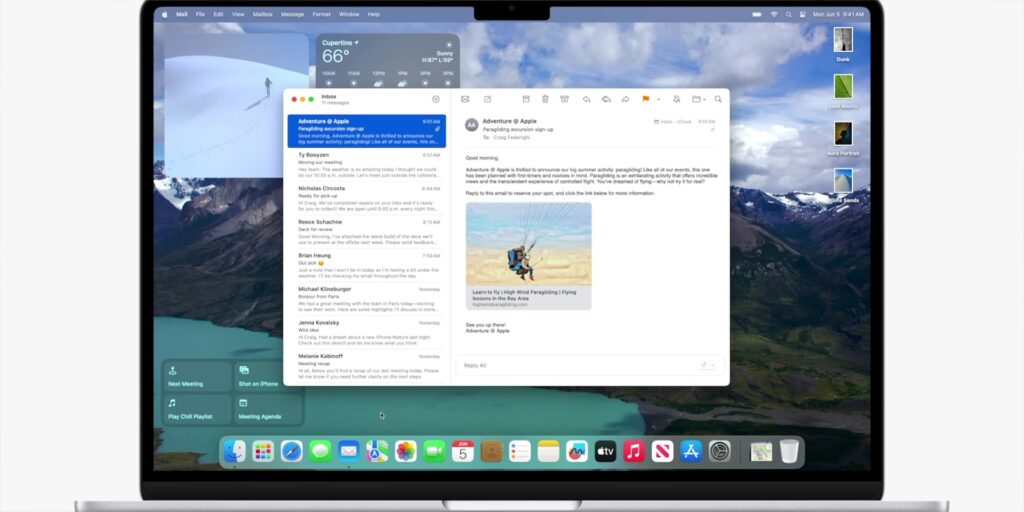Select the White Sands desktop file
This screenshot has width=1024, height=512.
coord(843,186)
